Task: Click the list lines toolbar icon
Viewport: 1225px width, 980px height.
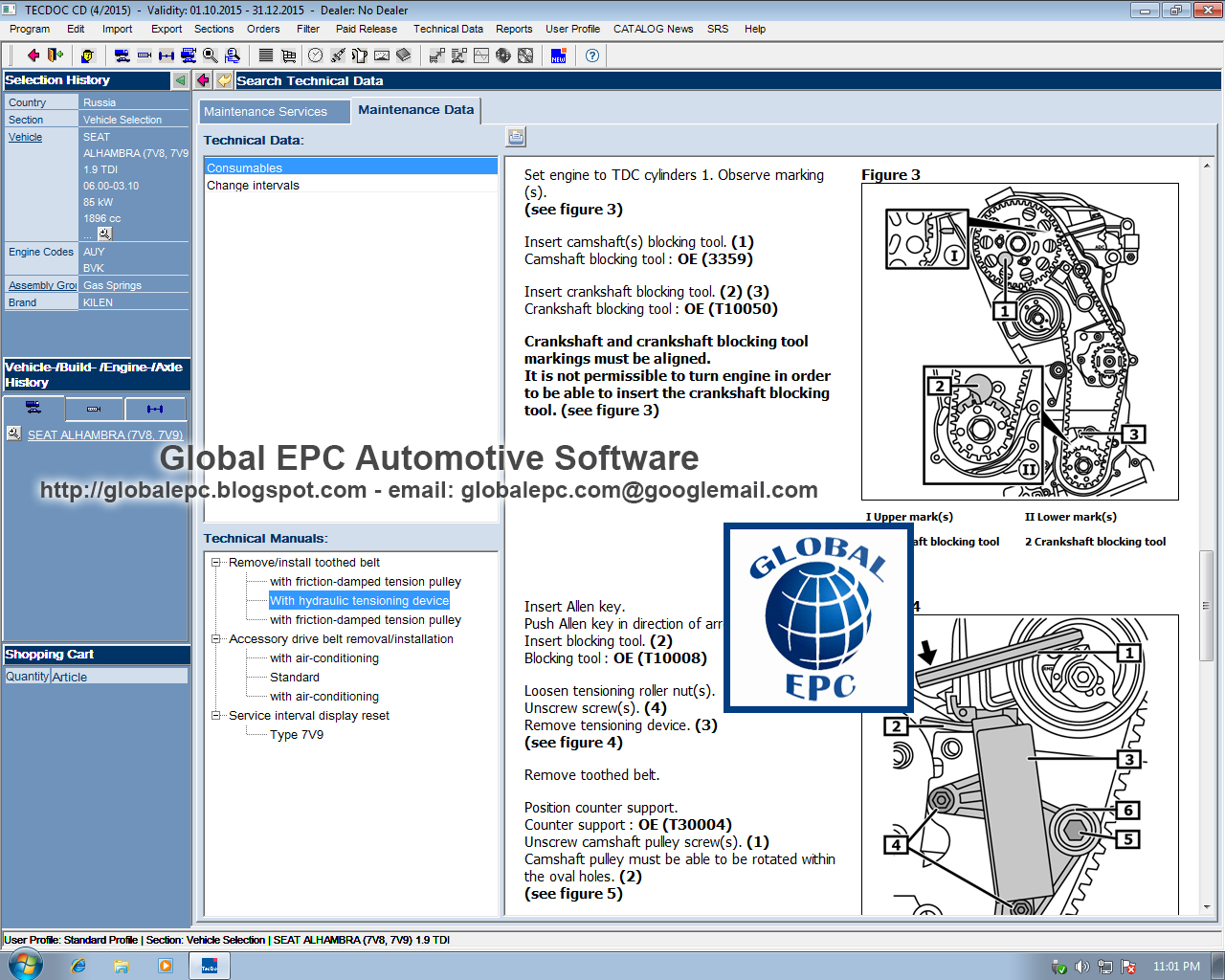Action: [266, 56]
